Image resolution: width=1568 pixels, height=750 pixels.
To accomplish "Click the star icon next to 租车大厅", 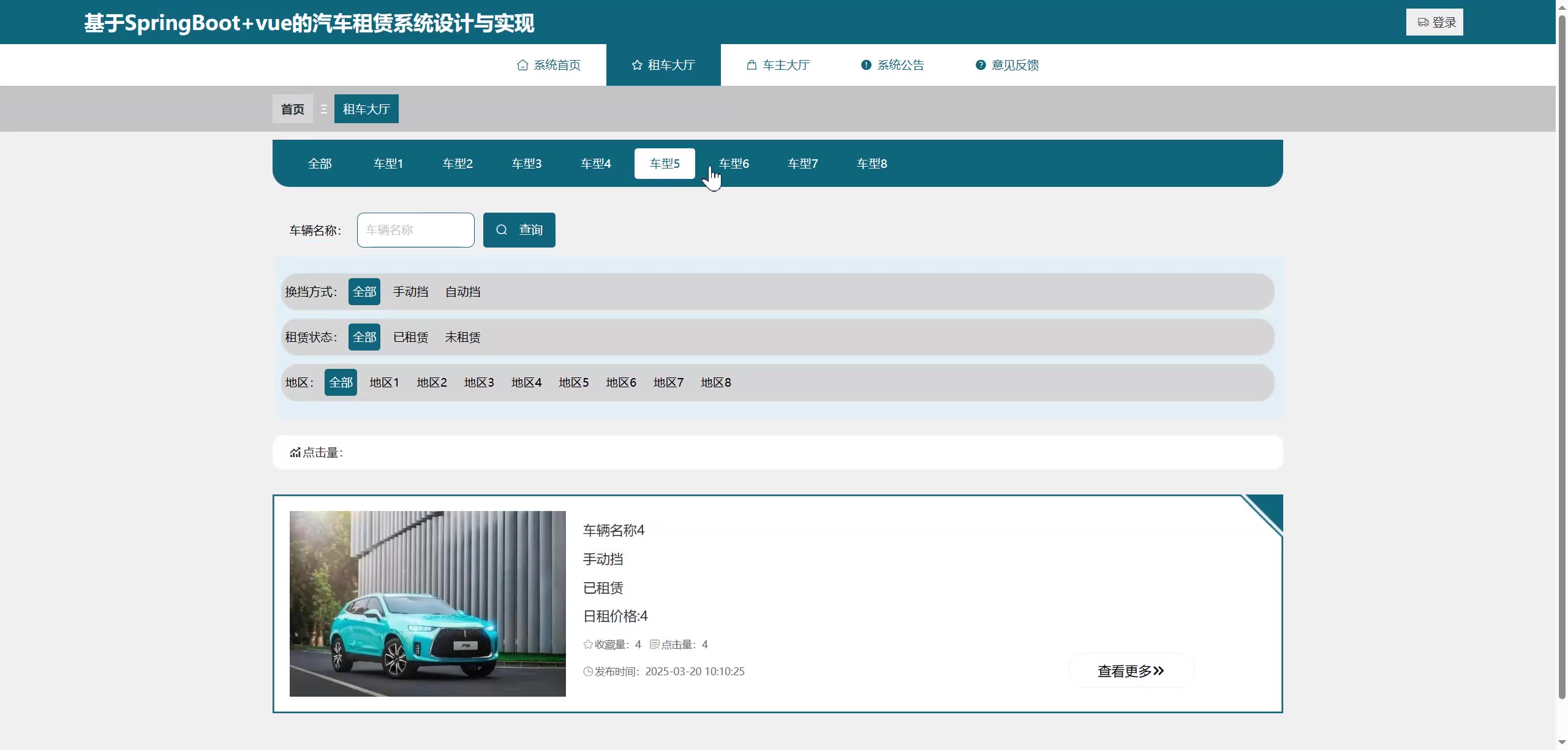I will [x=637, y=65].
